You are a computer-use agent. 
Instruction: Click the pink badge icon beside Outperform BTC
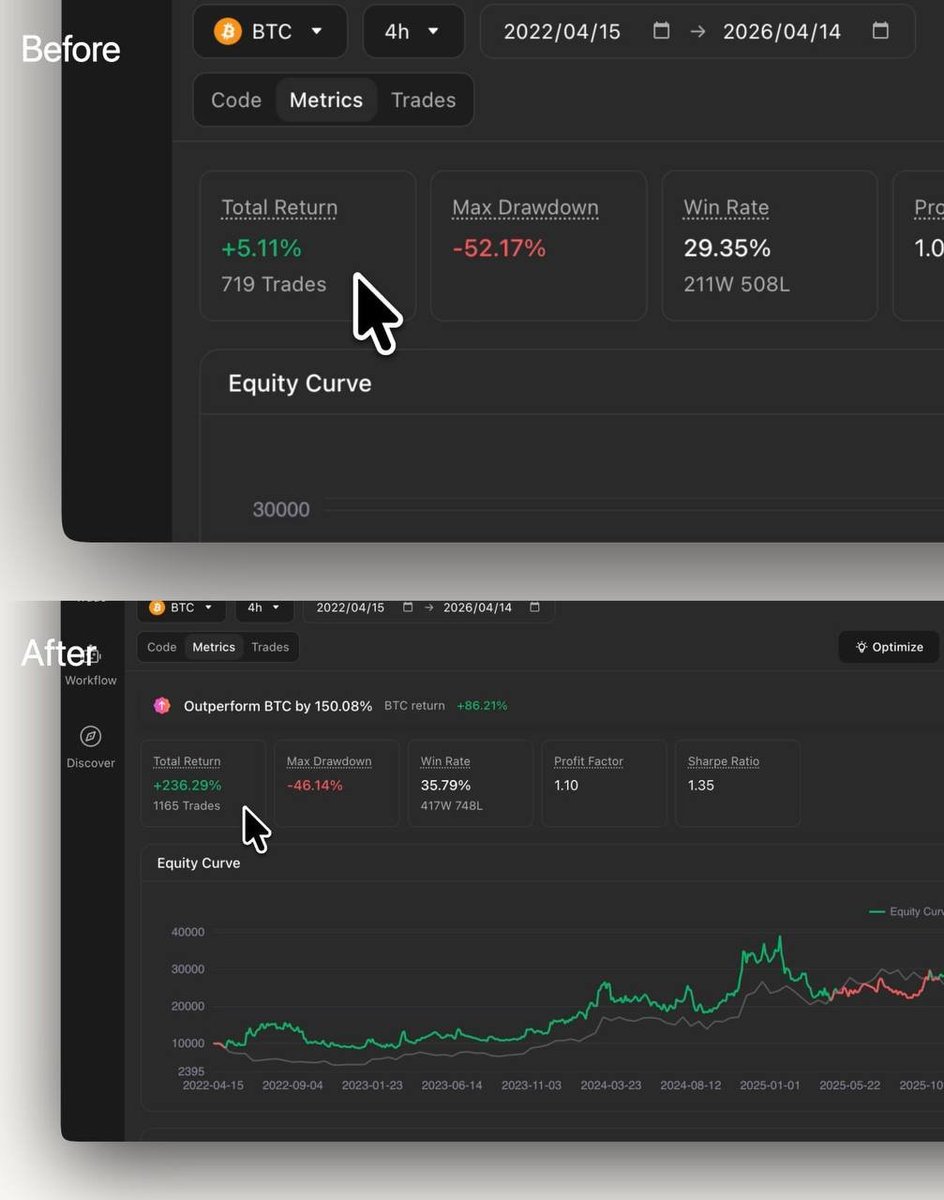162,706
